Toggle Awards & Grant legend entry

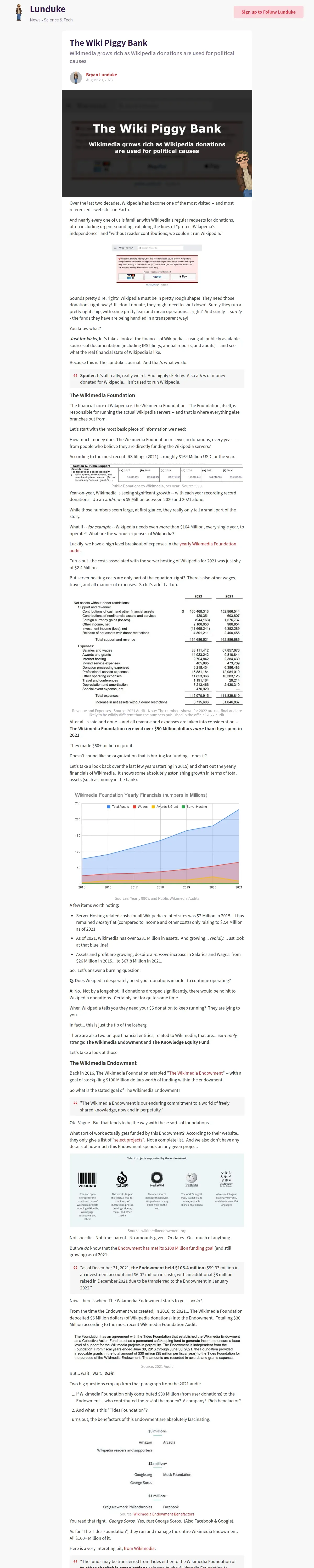click(x=165, y=806)
